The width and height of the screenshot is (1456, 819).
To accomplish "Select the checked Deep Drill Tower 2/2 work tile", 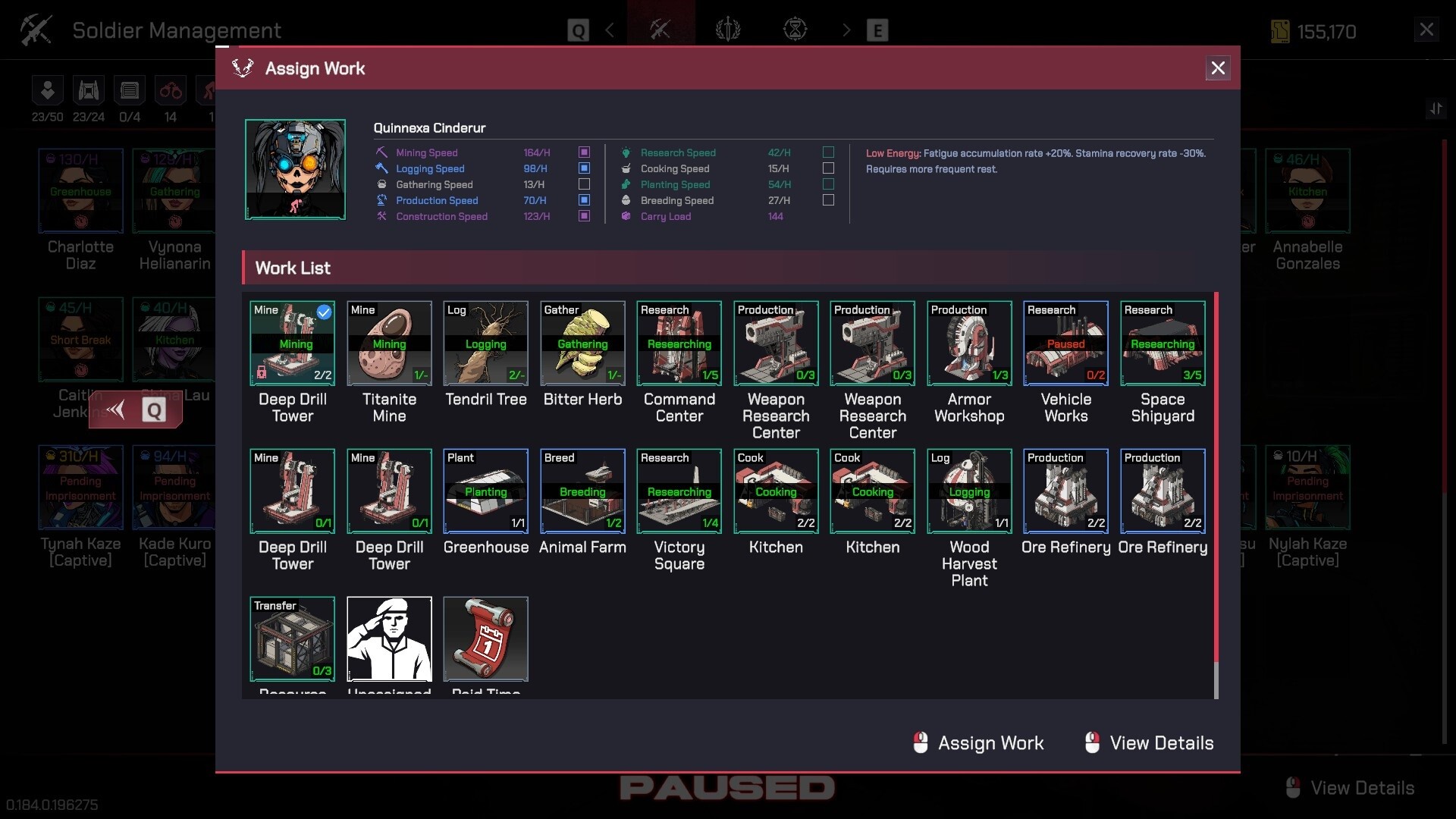I will point(292,344).
